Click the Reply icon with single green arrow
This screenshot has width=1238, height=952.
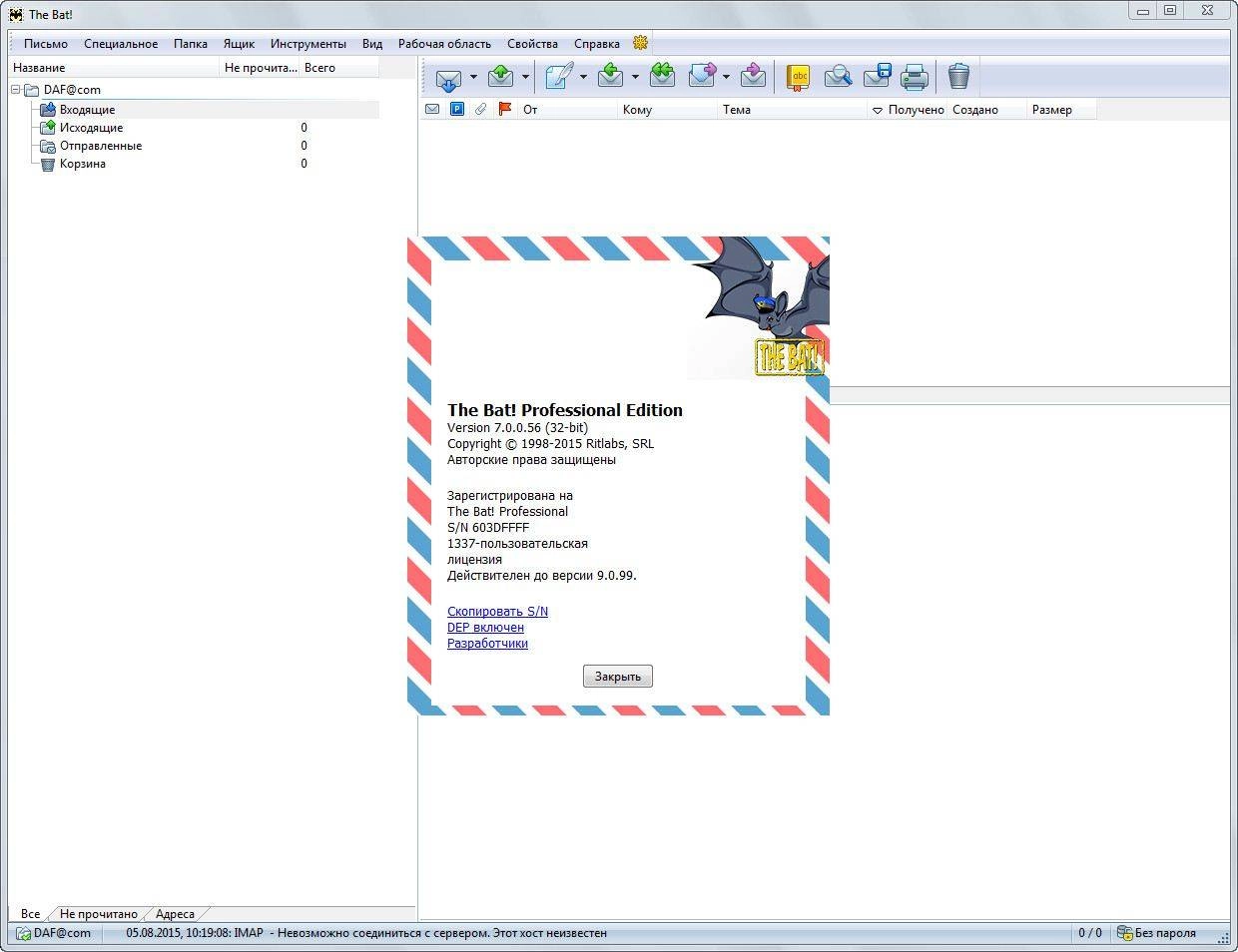click(611, 77)
